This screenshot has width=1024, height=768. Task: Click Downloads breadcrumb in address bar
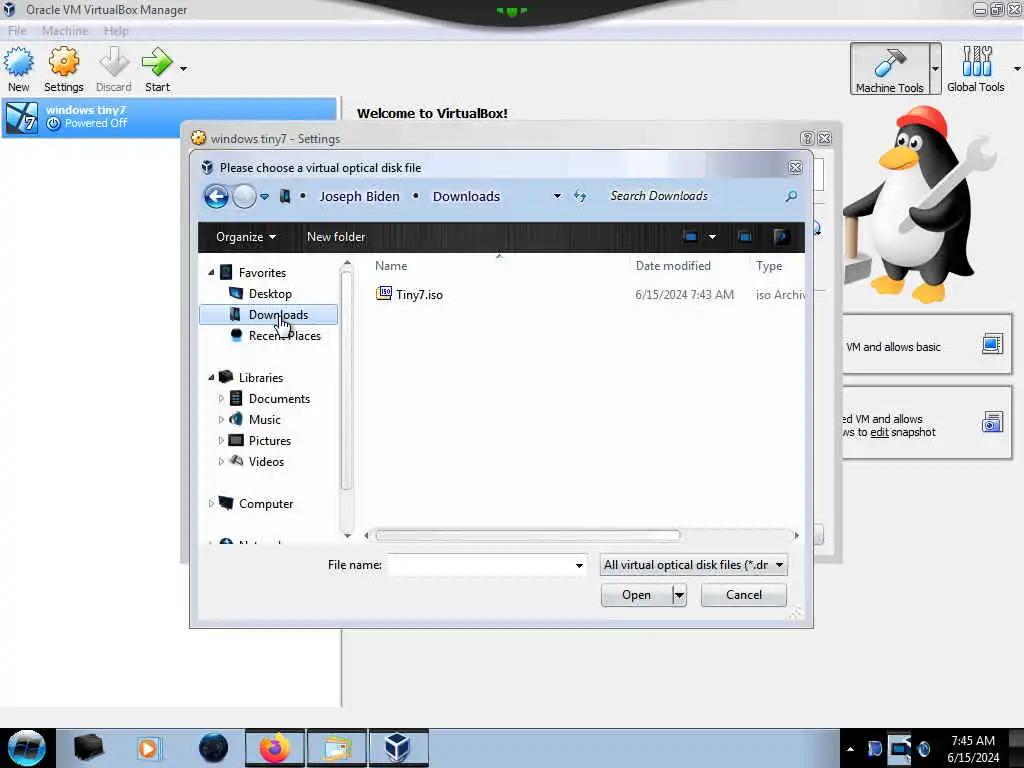point(466,197)
